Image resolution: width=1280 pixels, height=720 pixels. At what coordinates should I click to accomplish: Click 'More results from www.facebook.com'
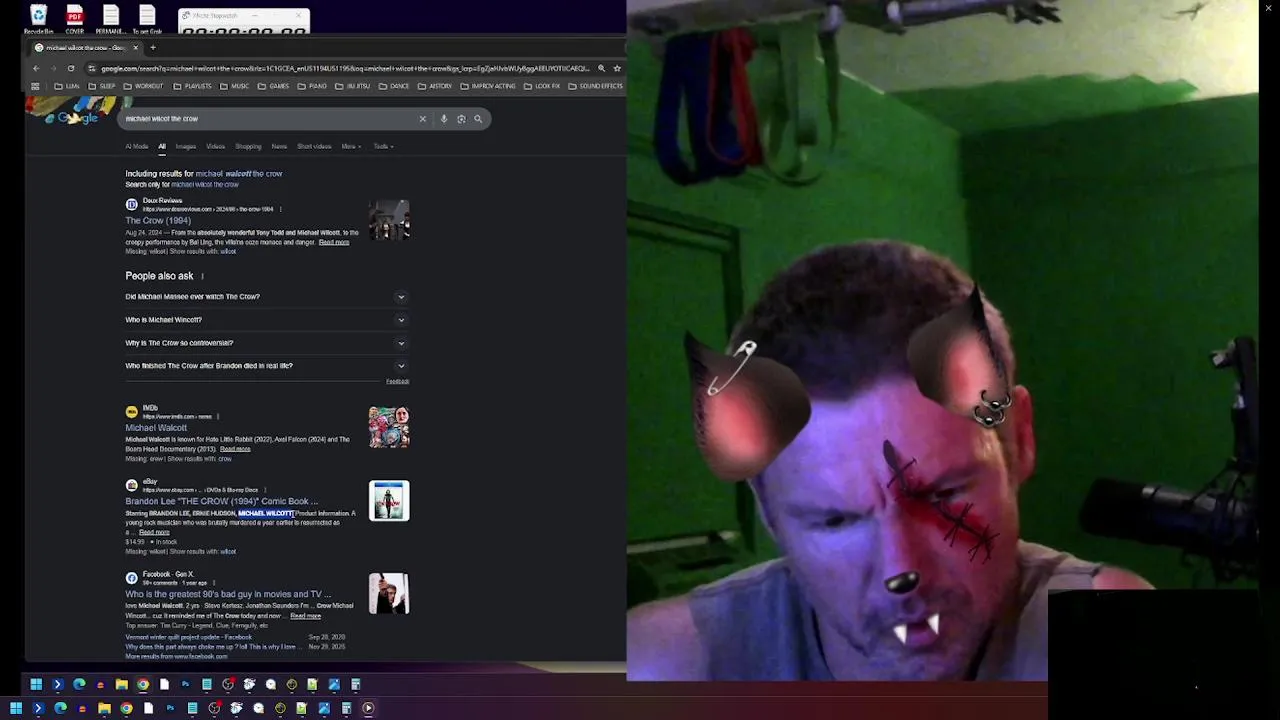point(176,657)
